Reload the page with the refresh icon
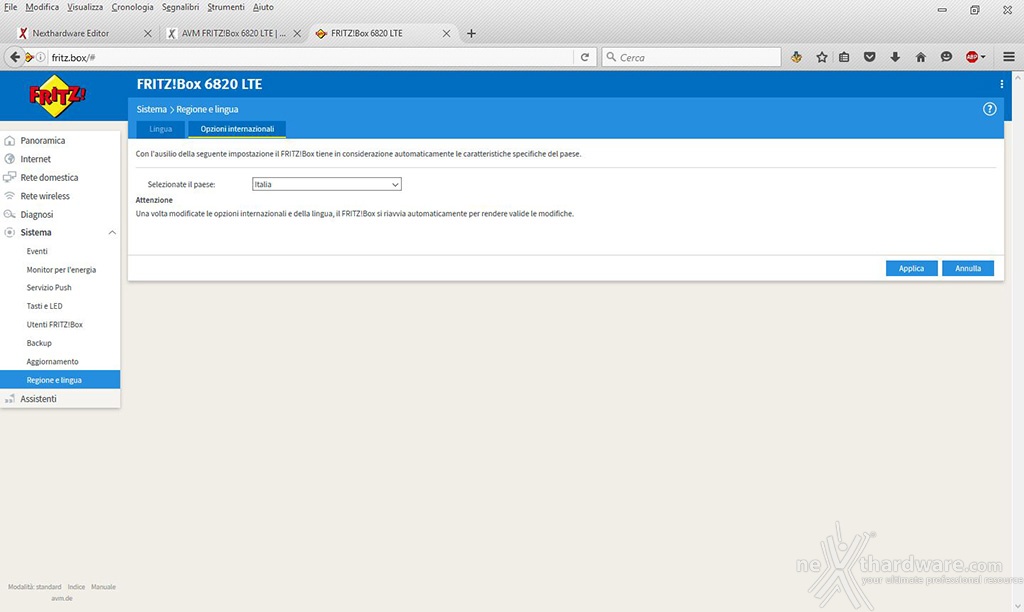This screenshot has width=1024, height=612. (x=584, y=57)
